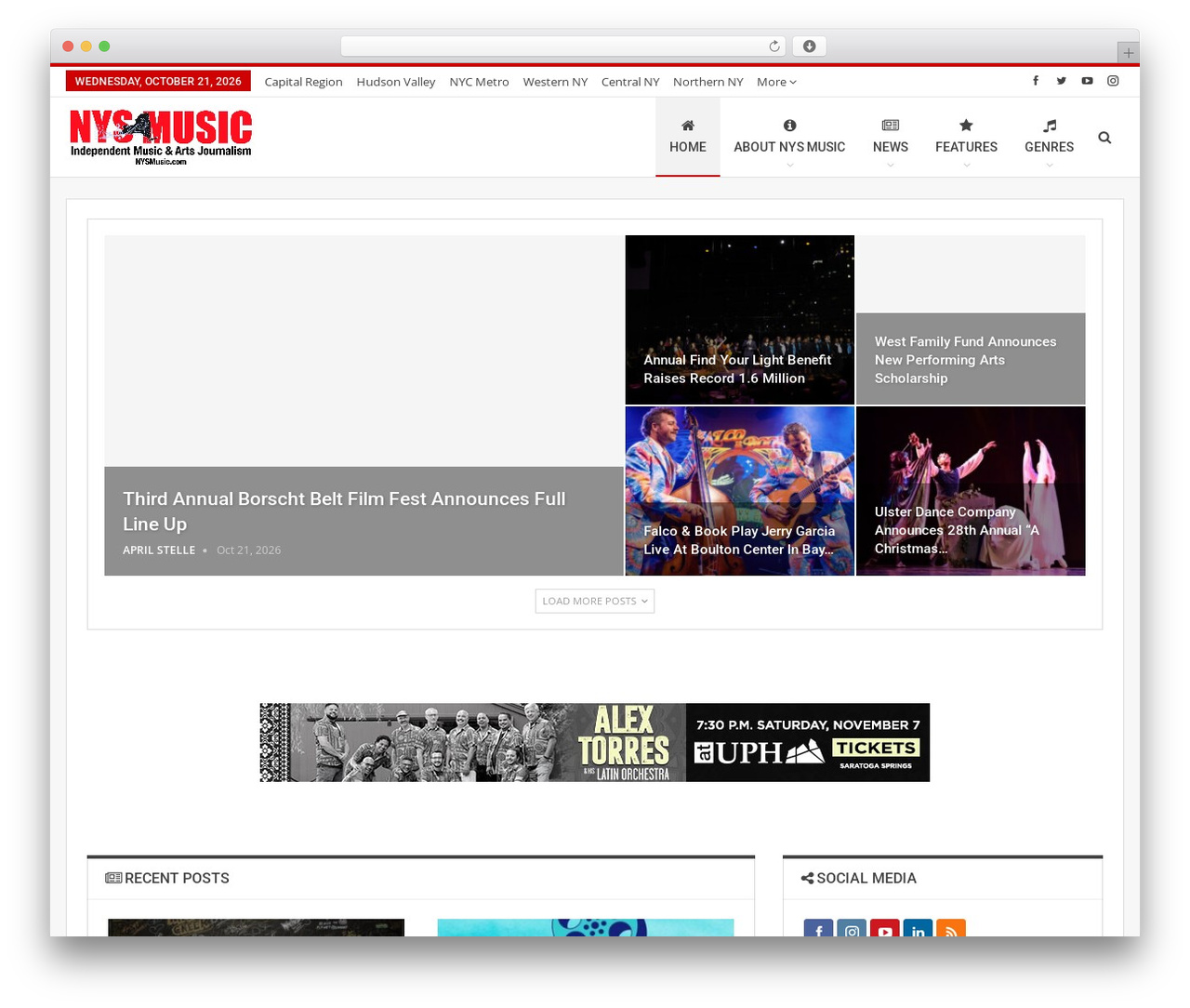
Task: Open Twitter icon in top bar
Action: point(1061,81)
